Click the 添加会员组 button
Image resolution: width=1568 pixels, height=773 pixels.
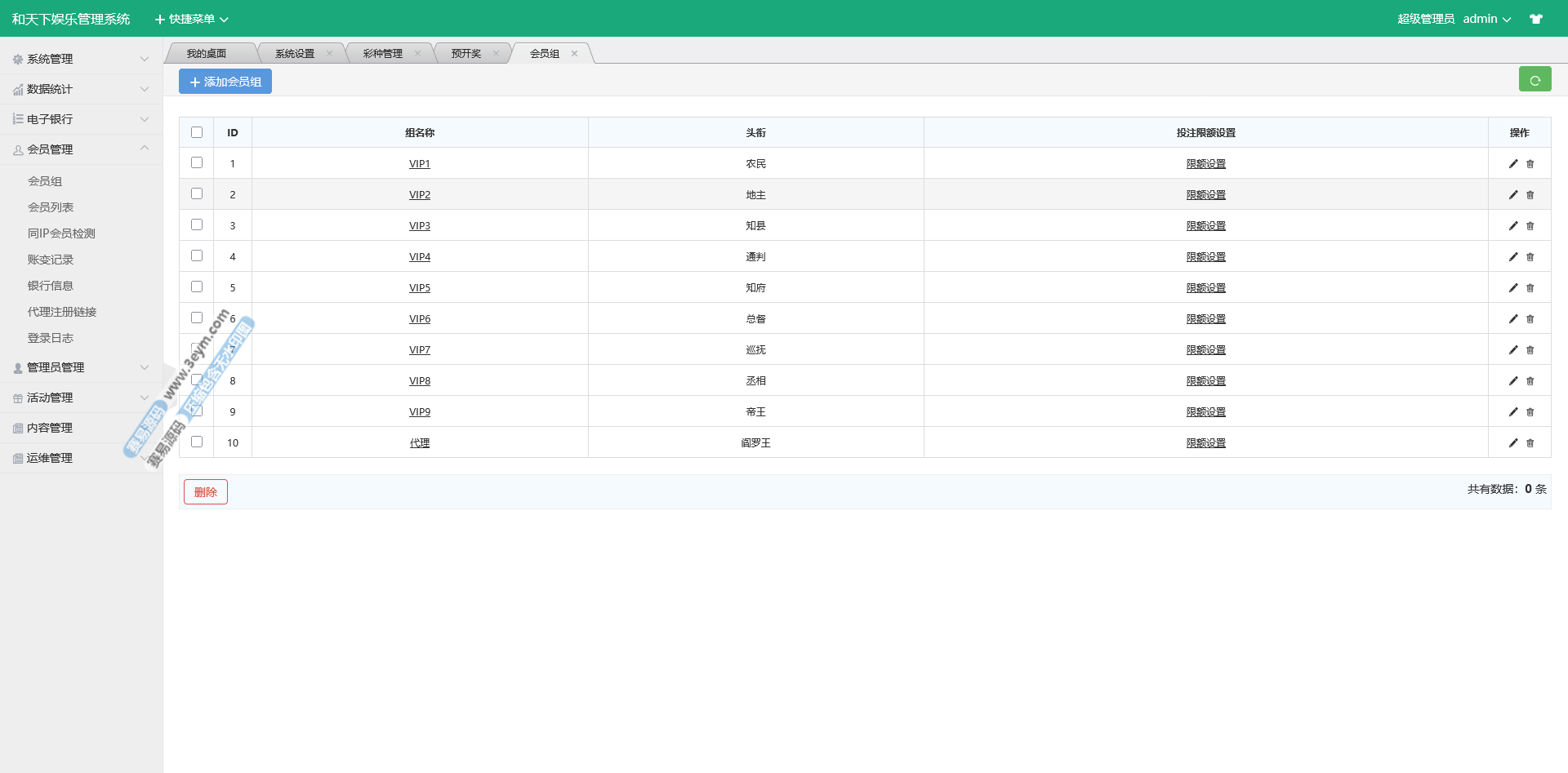pos(225,82)
